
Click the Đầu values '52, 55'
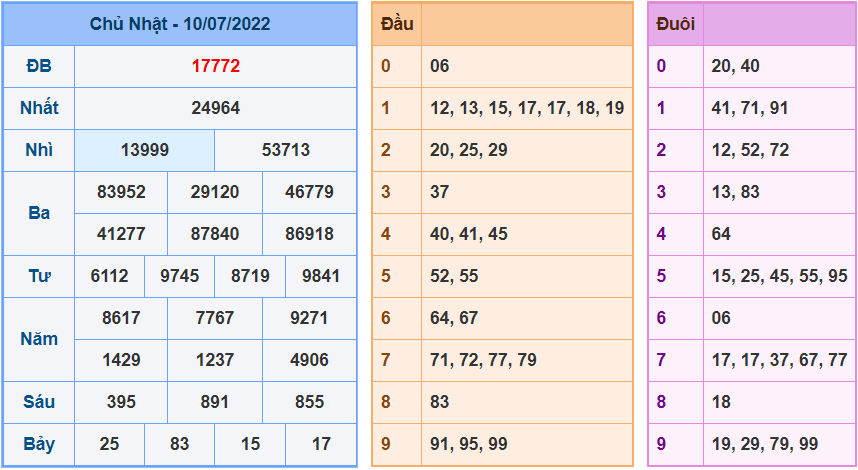click(x=454, y=276)
